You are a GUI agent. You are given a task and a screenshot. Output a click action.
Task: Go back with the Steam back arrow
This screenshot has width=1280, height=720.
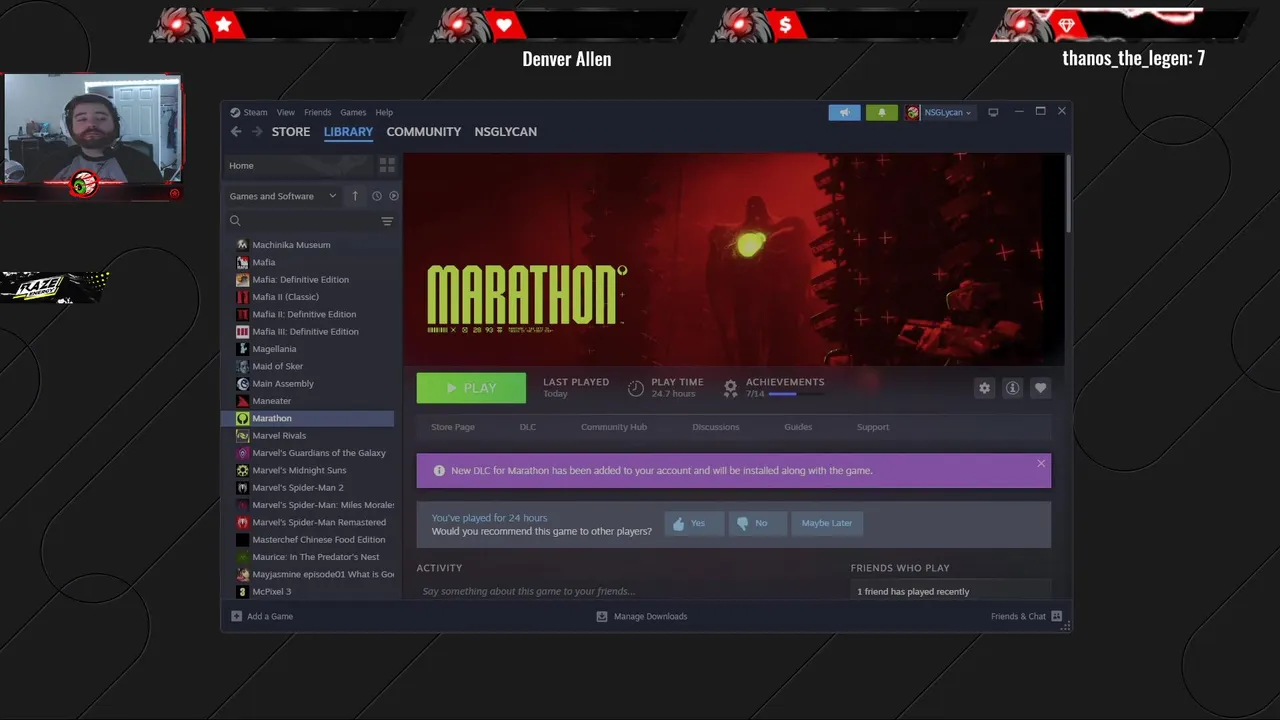[x=236, y=132]
